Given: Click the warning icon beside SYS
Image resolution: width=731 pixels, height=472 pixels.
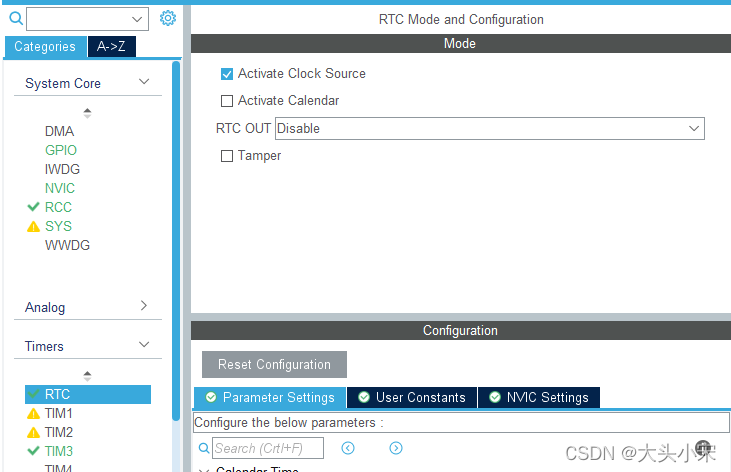Looking at the screenshot, I should pyautogui.click(x=33, y=227).
